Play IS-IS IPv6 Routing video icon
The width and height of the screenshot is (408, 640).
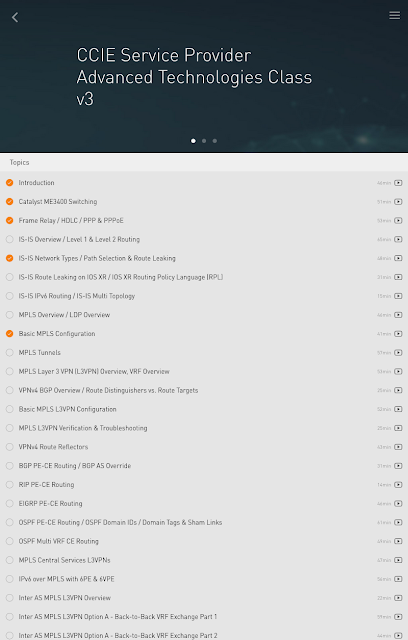pos(398,296)
